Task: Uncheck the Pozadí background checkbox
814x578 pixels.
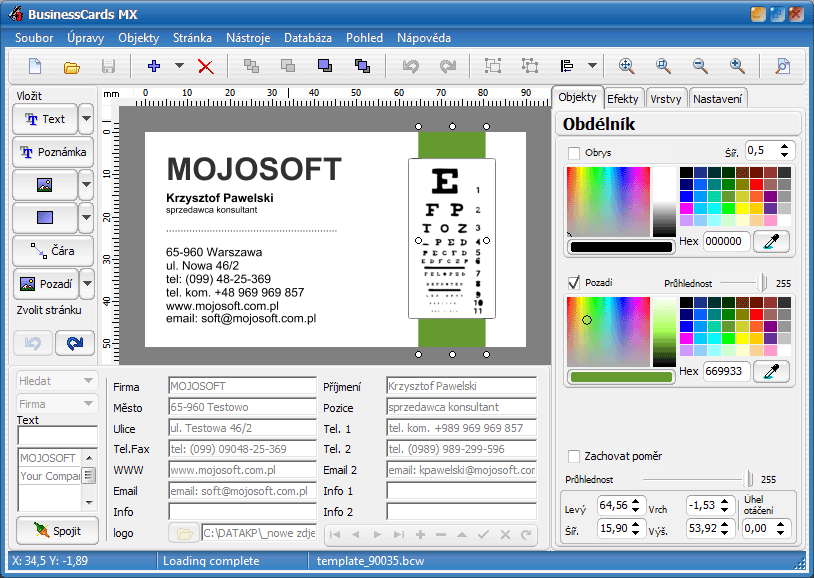Action: [x=574, y=283]
